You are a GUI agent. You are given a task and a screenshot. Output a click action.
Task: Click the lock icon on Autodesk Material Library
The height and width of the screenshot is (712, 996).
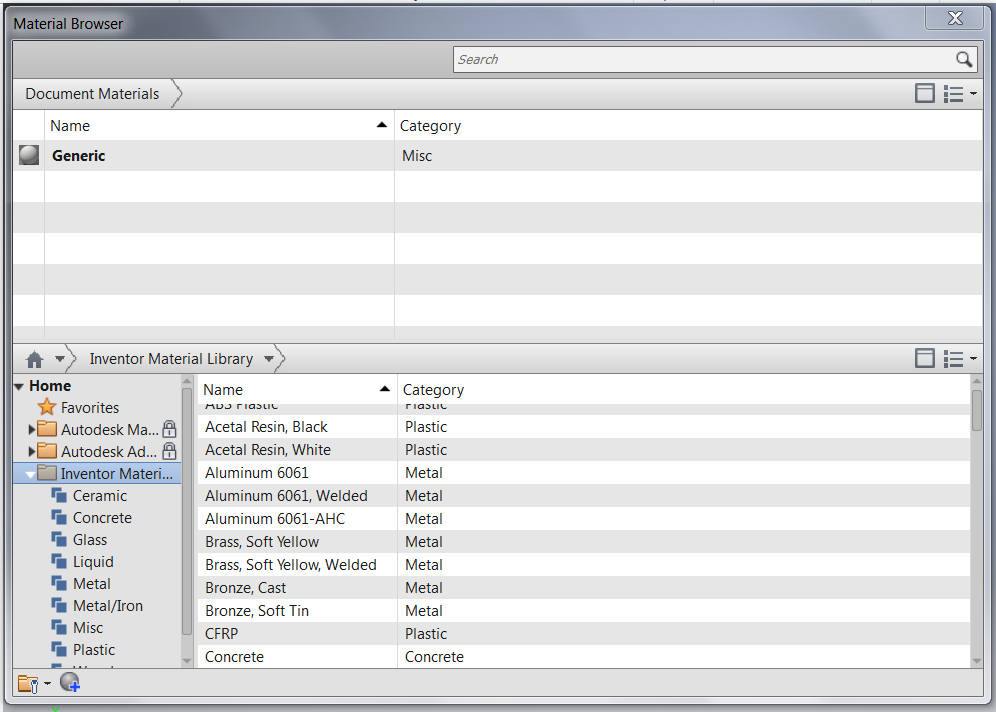coord(170,429)
